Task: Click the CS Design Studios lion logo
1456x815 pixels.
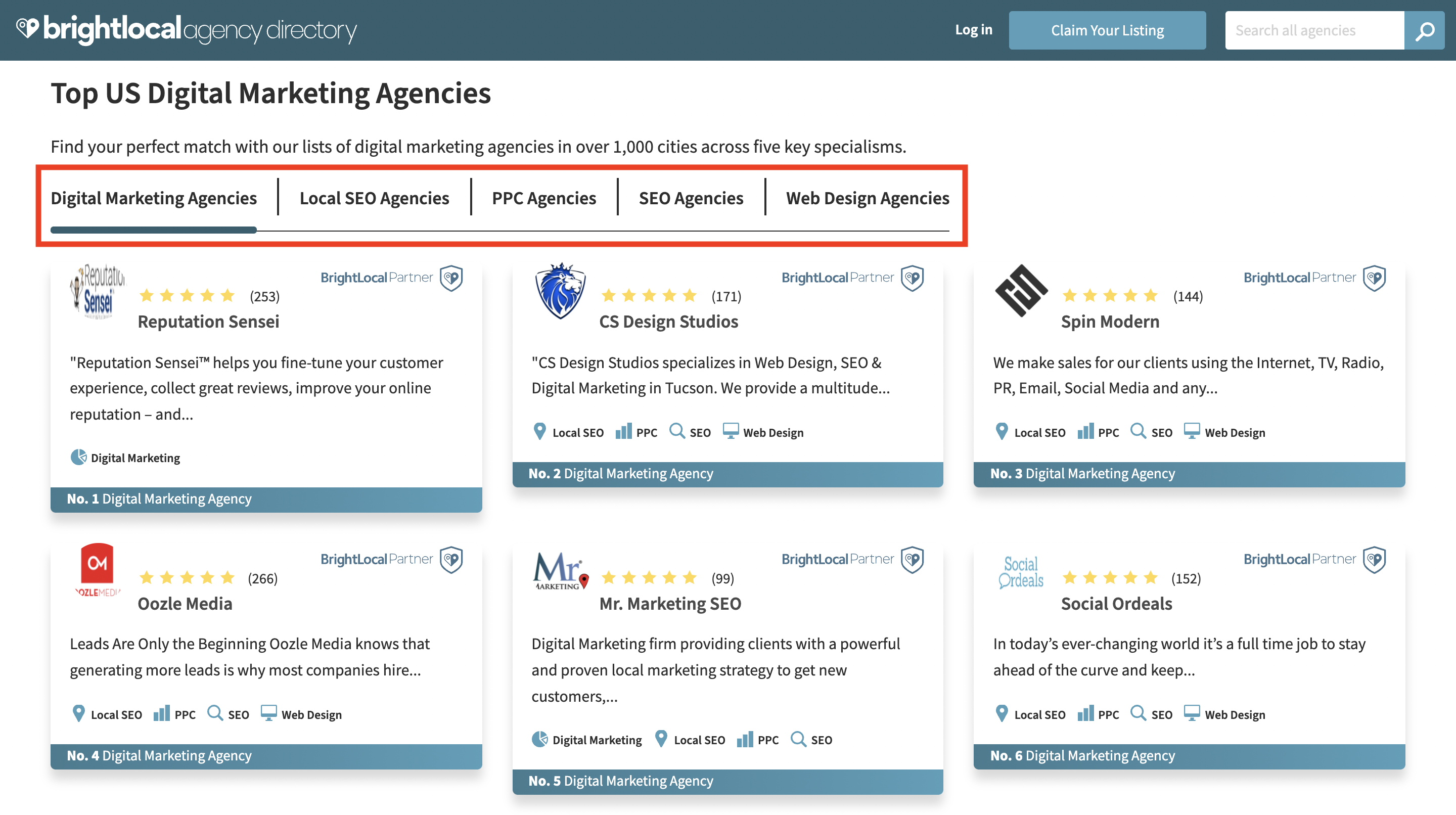Action: [x=560, y=291]
